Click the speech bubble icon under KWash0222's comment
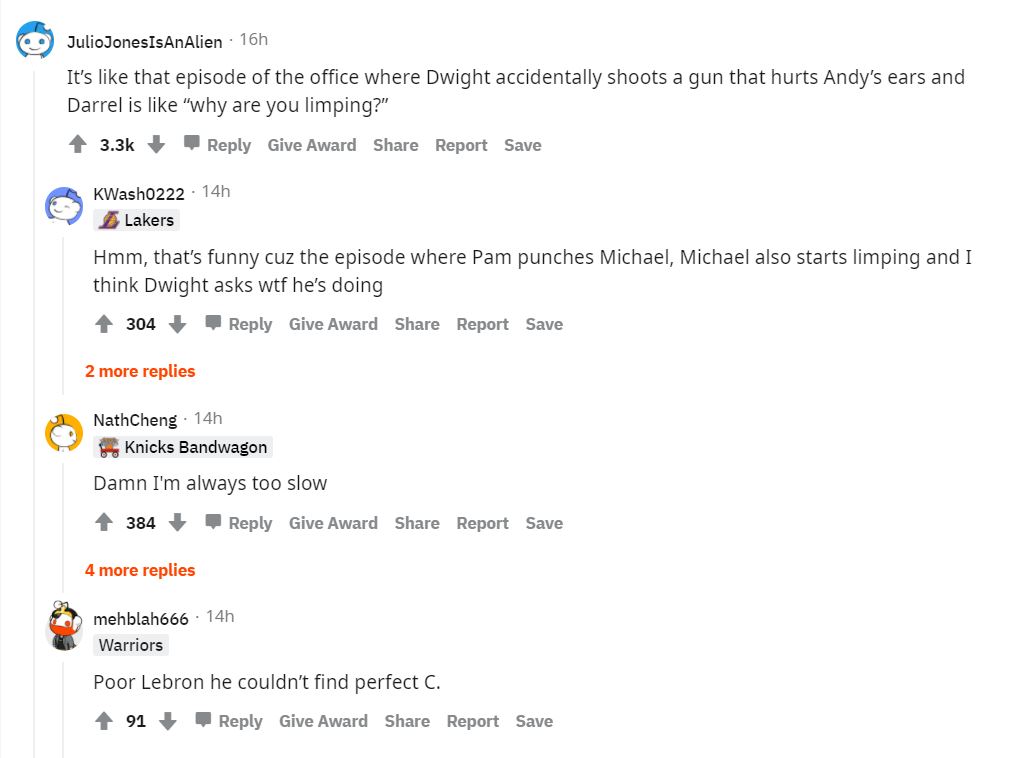The width and height of the screenshot is (1014, 758). [x=213, y=323]
